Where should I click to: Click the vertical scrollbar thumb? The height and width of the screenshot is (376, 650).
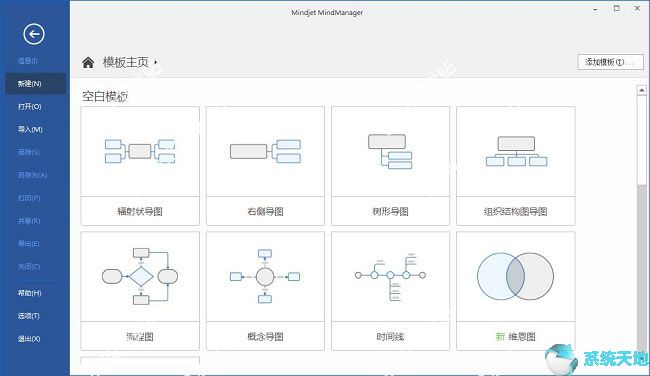pos(642,140)
